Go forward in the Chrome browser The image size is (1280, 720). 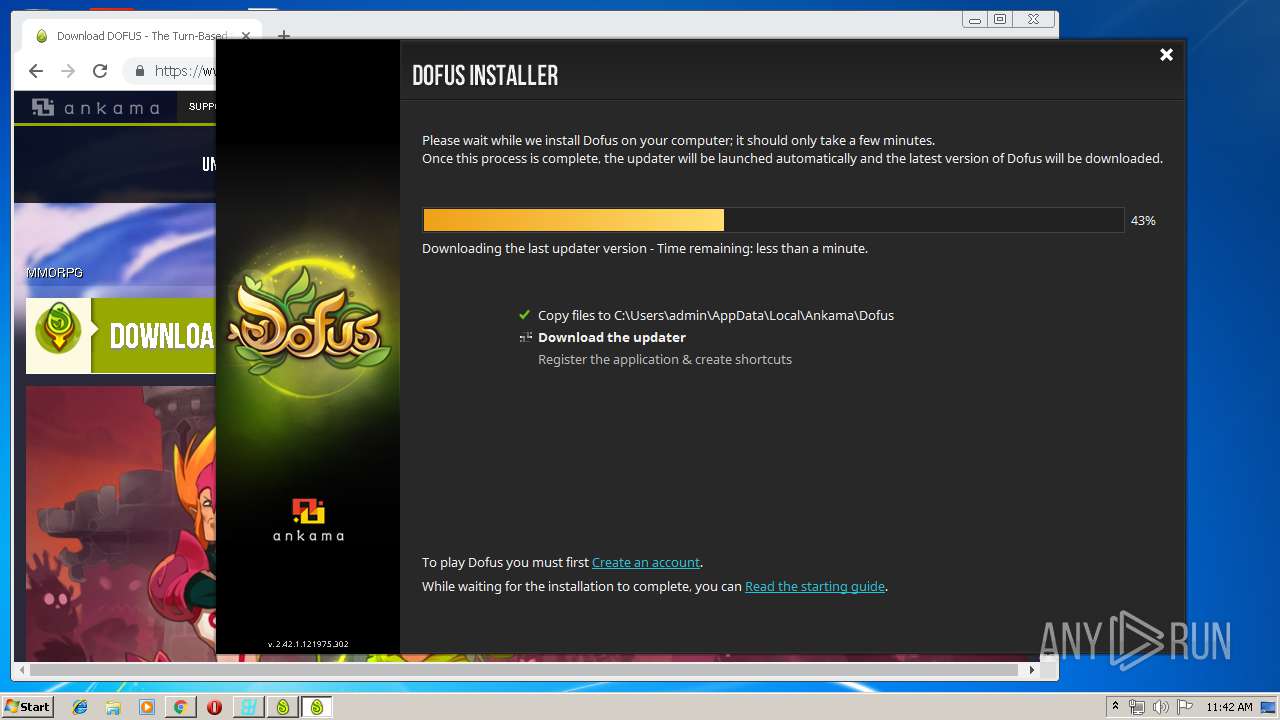pyautogui.click(x=68, y=71)
